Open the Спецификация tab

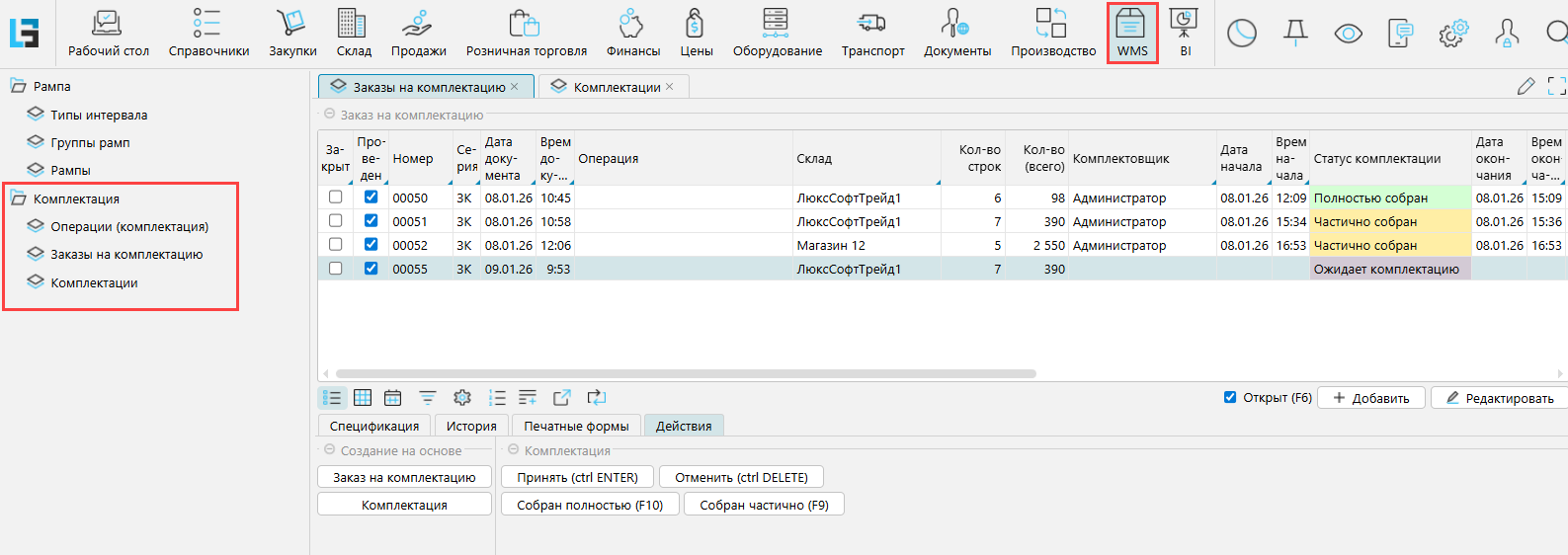pyautogui.click(x=373, y=426)
